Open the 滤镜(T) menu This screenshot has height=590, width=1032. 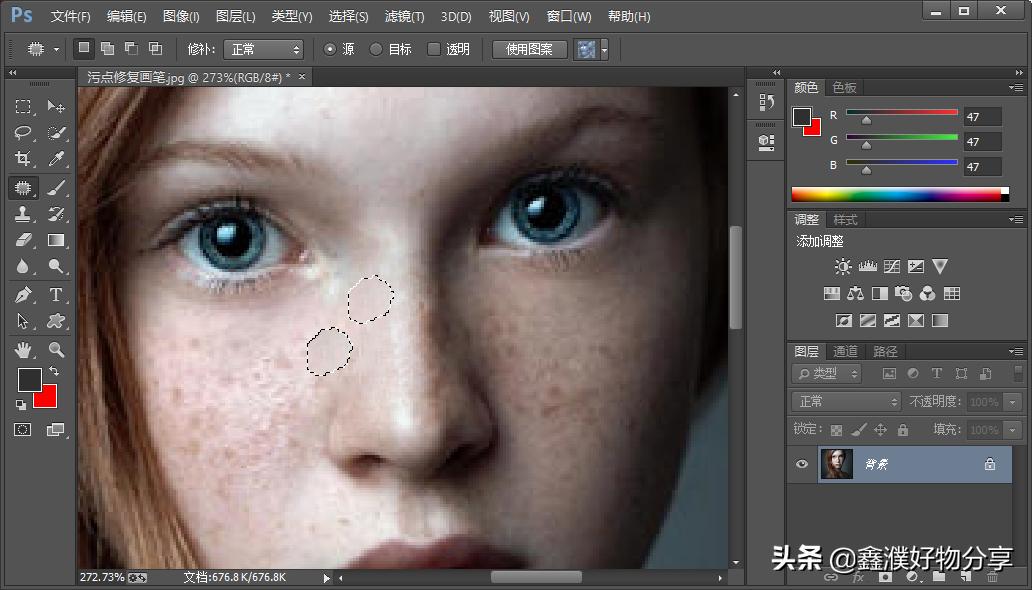point(404,17)
